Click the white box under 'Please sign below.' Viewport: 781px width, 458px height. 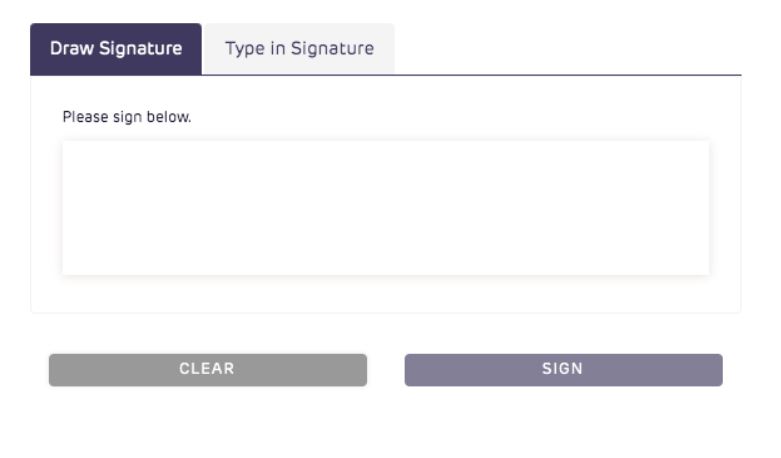point(385,208)
